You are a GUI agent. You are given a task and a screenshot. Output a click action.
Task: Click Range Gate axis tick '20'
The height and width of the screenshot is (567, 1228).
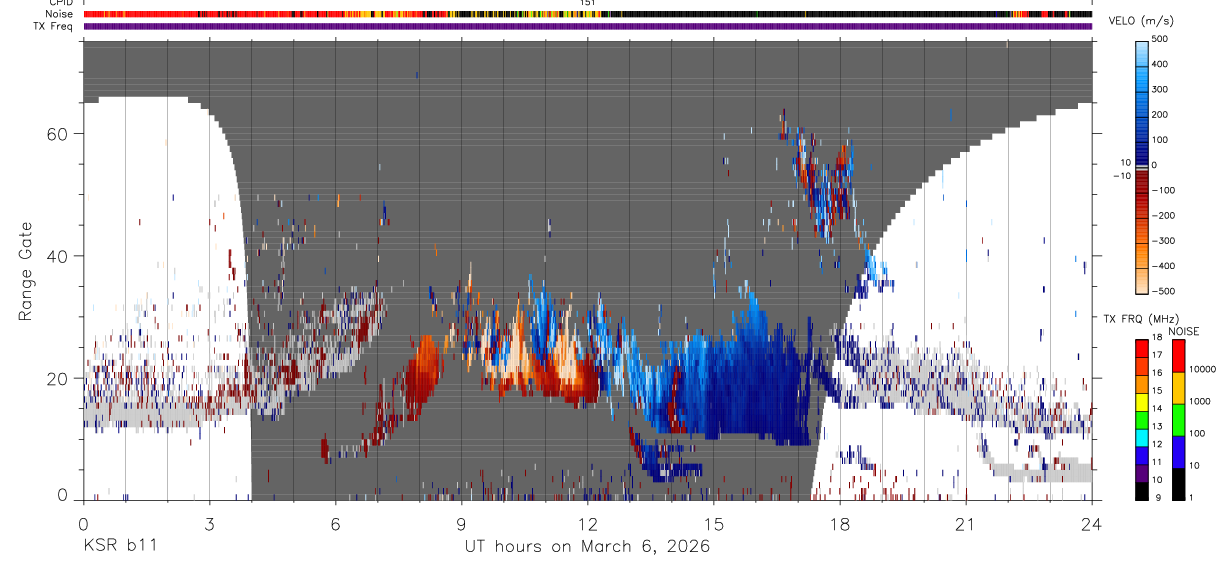click(58, 379)
